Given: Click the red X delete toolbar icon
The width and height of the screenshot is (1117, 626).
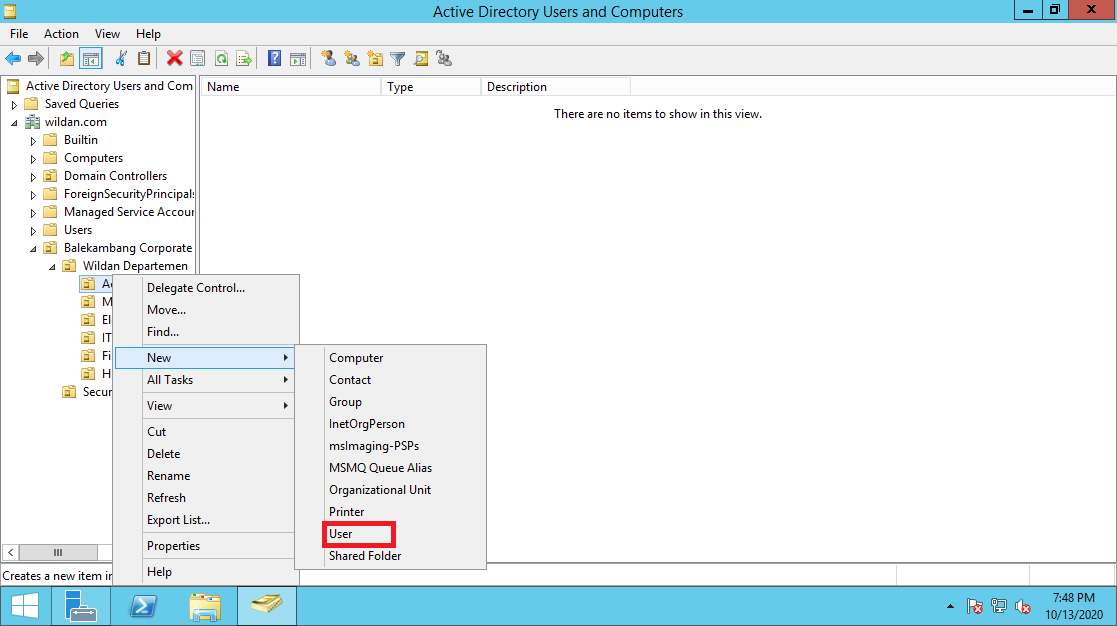Looking at the screenshot, I should pos(173,58).
